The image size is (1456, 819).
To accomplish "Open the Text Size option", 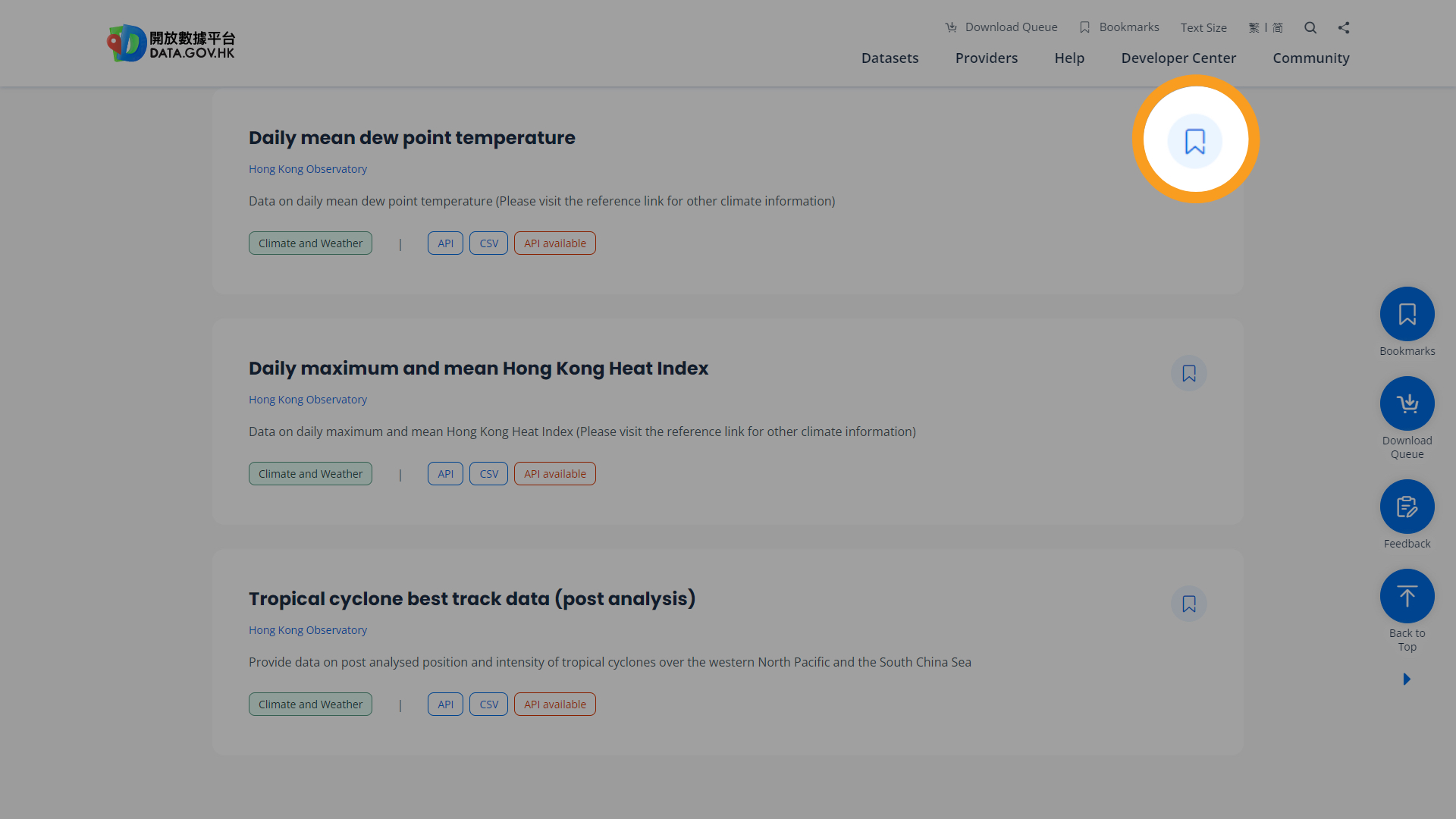I will [1203, 27].
